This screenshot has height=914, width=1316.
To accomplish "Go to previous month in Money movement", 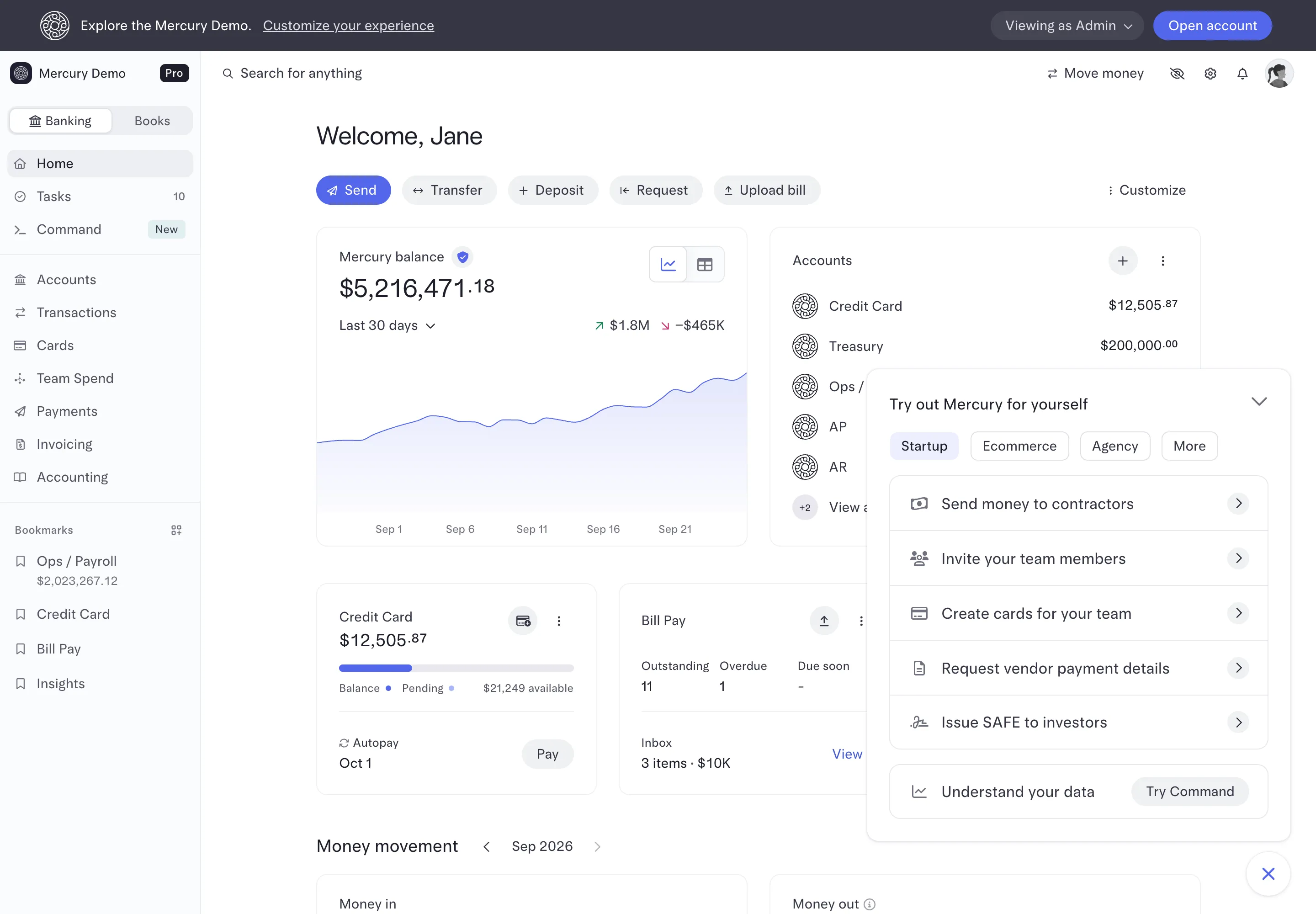I will [486, 846].
